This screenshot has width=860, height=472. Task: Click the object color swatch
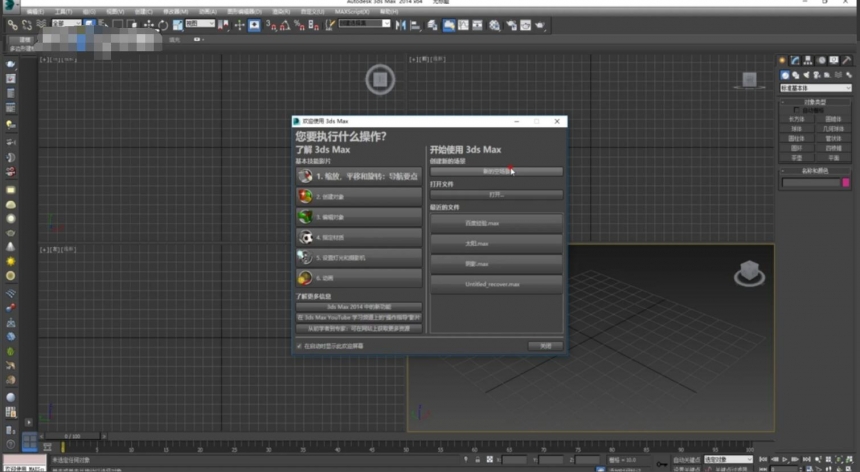coord(846,183)
